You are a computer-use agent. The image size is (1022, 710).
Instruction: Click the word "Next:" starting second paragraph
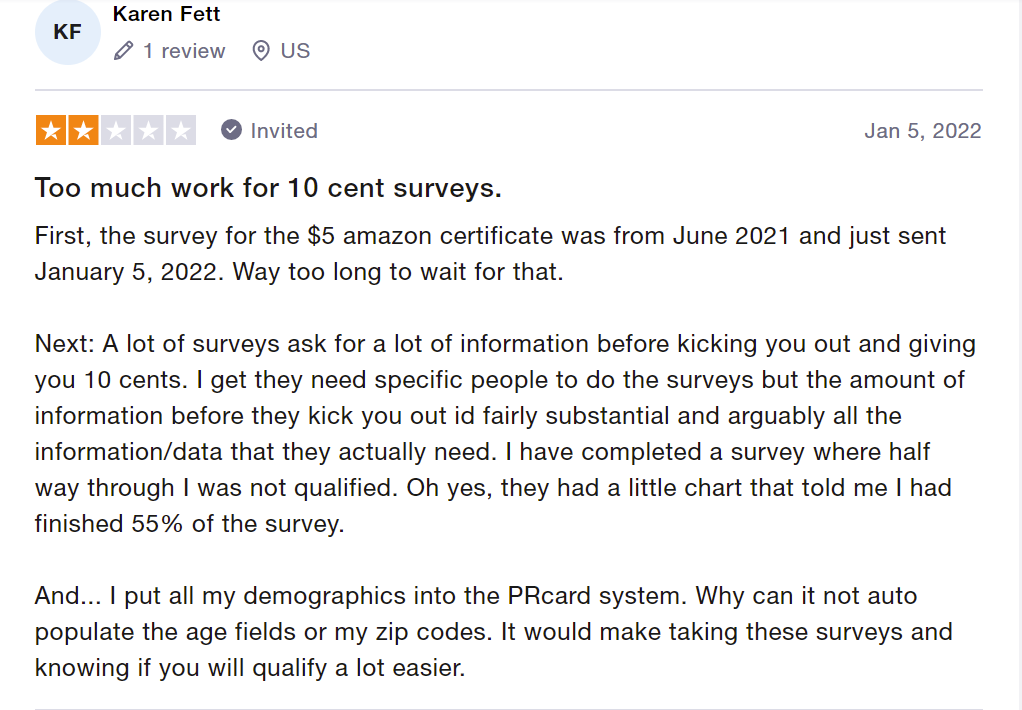pyautogui.click(x=64, y=344)
